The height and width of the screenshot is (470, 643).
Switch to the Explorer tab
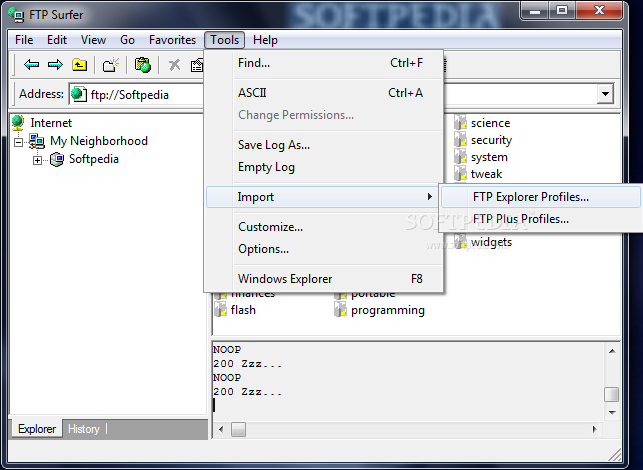[x=37, y=429]
